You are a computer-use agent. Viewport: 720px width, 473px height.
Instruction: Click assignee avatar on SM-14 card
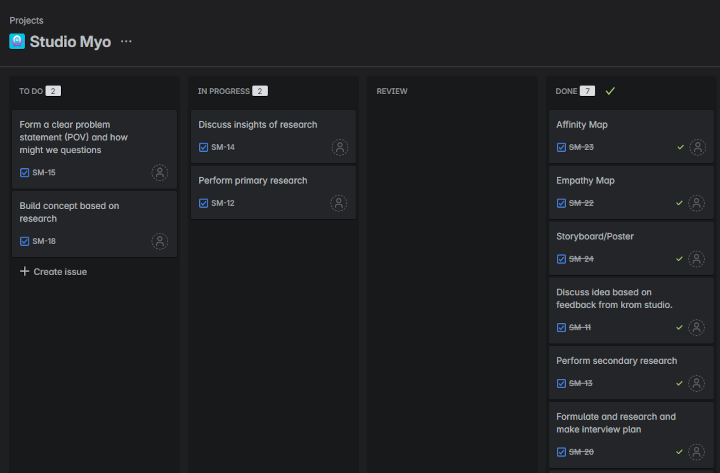point(340,147)
